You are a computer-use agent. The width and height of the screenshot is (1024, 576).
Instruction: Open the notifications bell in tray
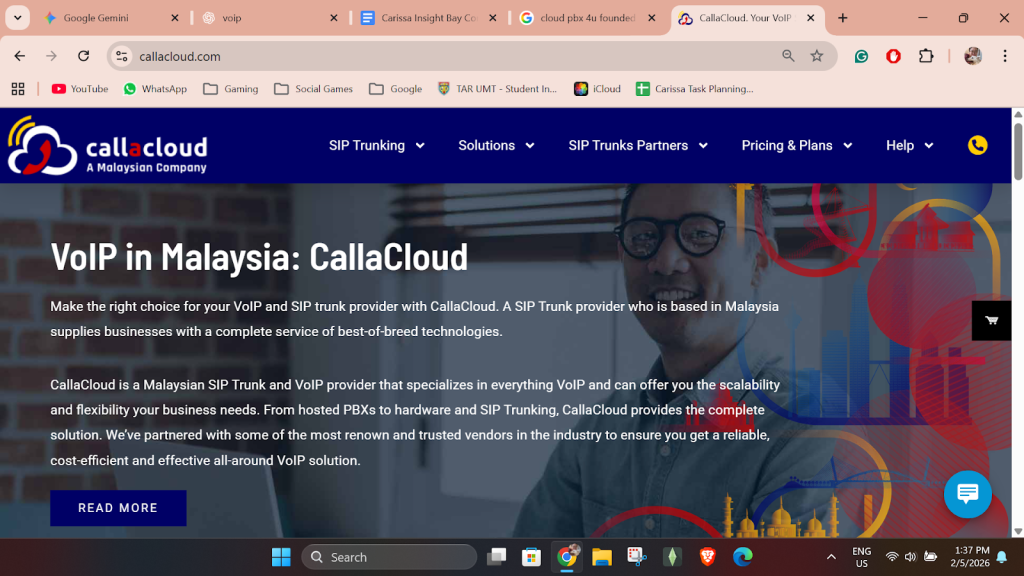(1001, 557)
